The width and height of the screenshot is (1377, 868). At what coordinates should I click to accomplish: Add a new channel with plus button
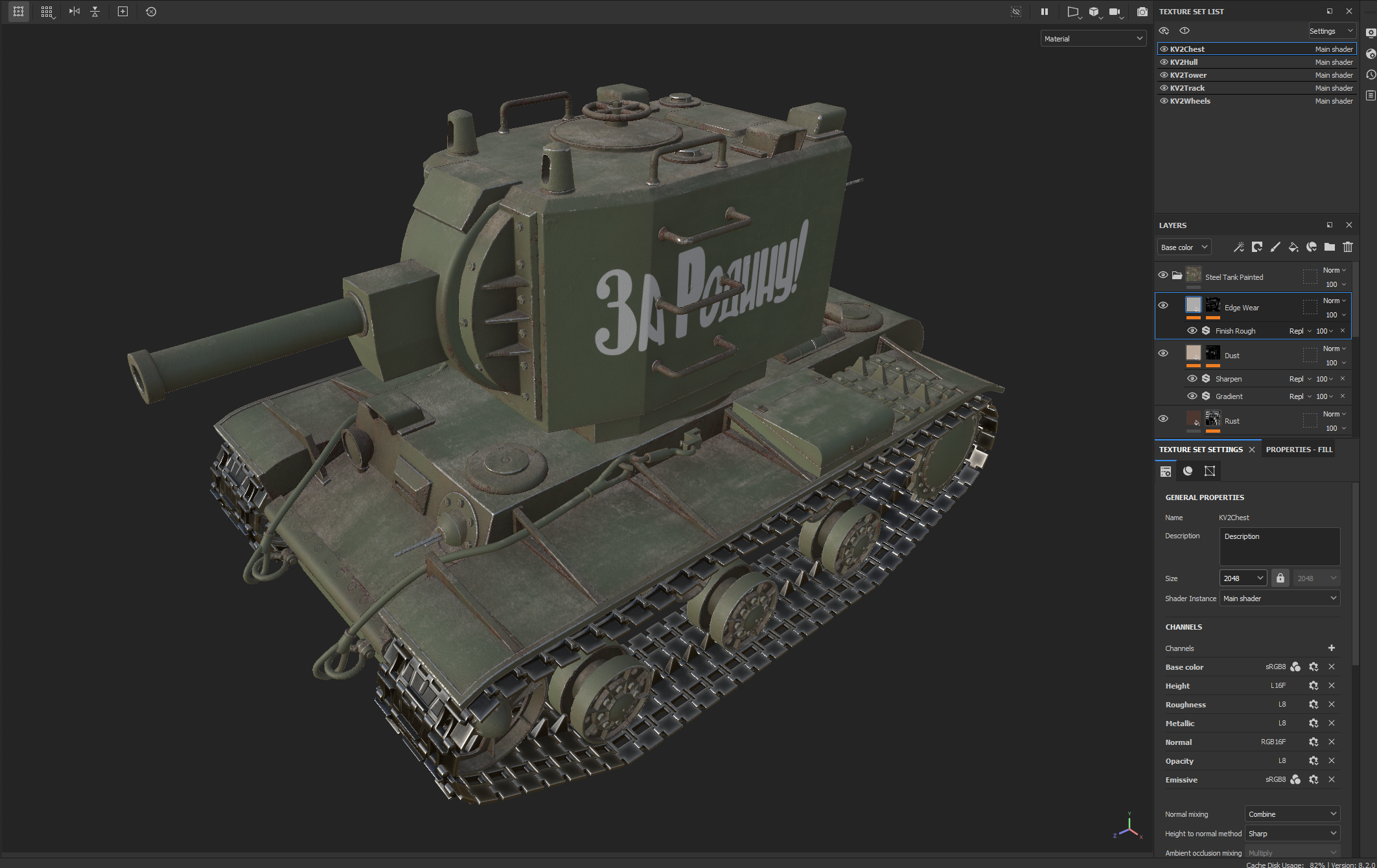pyautogui.click(x=1331, y=648)
